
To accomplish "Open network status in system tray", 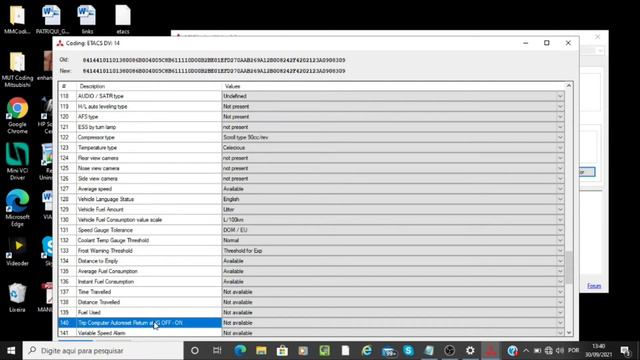I will pyautogui.click(x=549, y=351).
